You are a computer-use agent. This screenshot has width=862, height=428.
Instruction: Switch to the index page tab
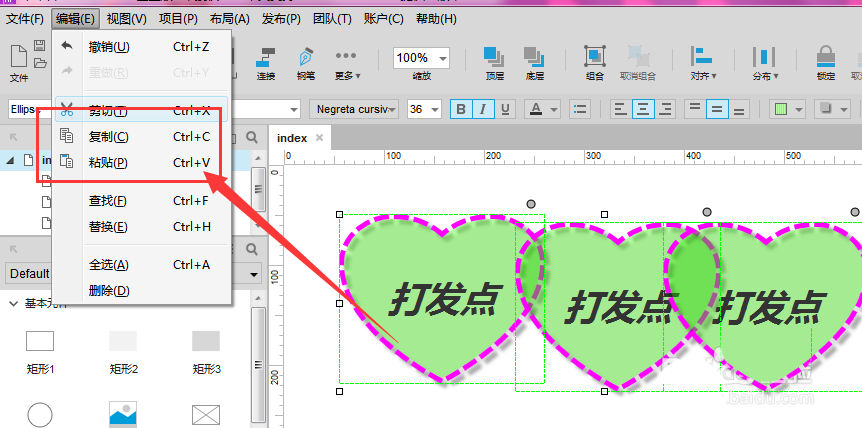(292, 138)
